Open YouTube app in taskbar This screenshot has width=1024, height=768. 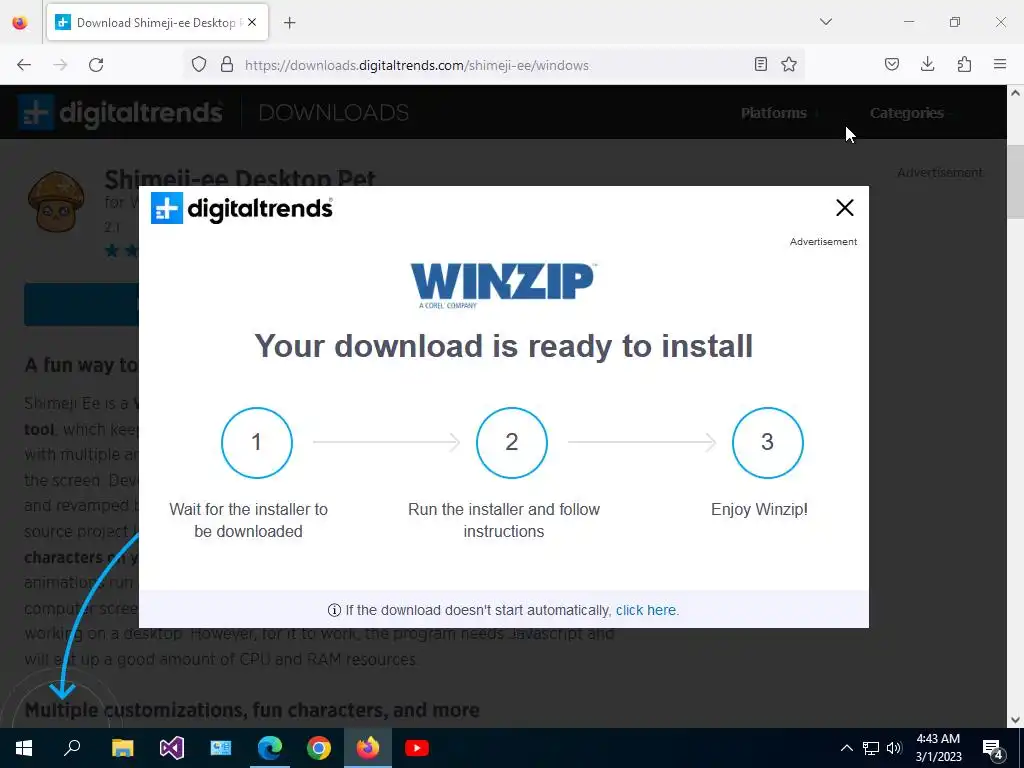click(417, 748)
